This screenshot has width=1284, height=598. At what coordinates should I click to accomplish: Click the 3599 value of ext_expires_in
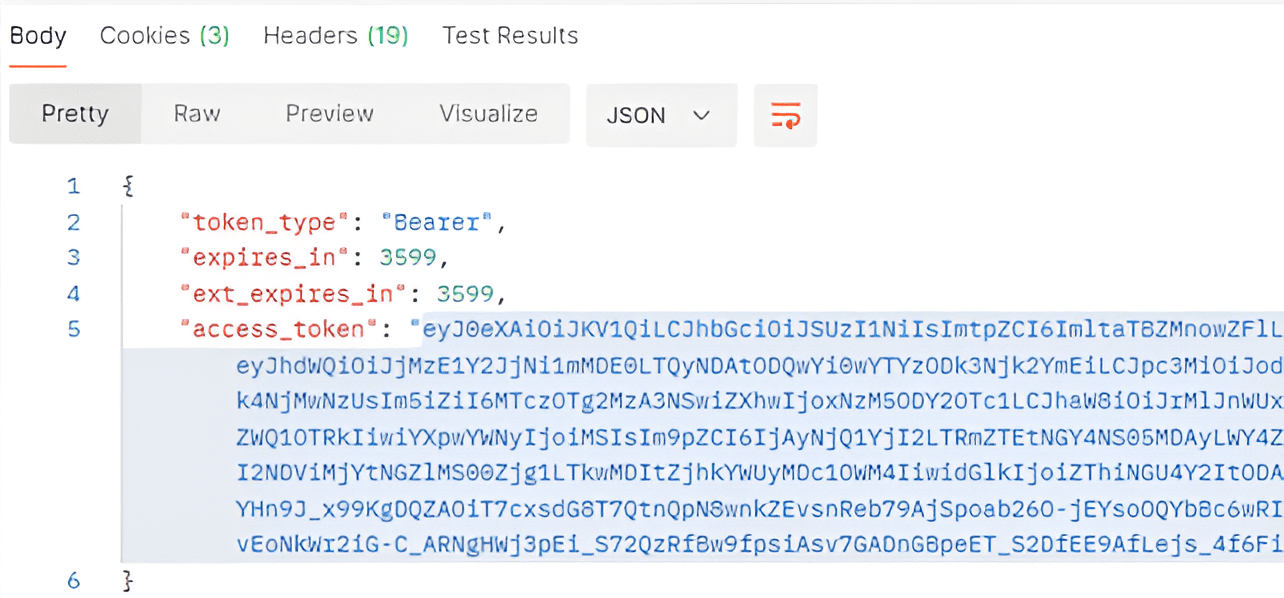point(465,294)
